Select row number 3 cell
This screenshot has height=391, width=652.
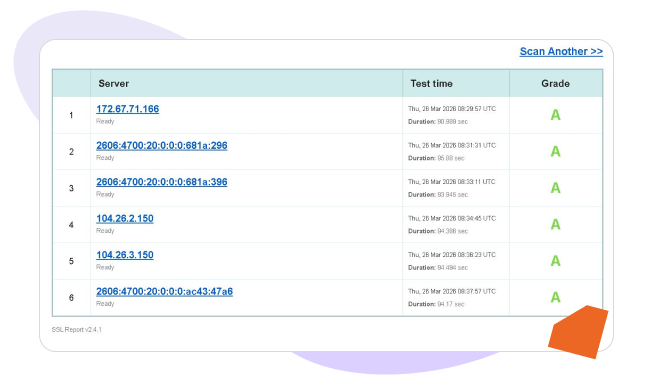pos(72,188)
